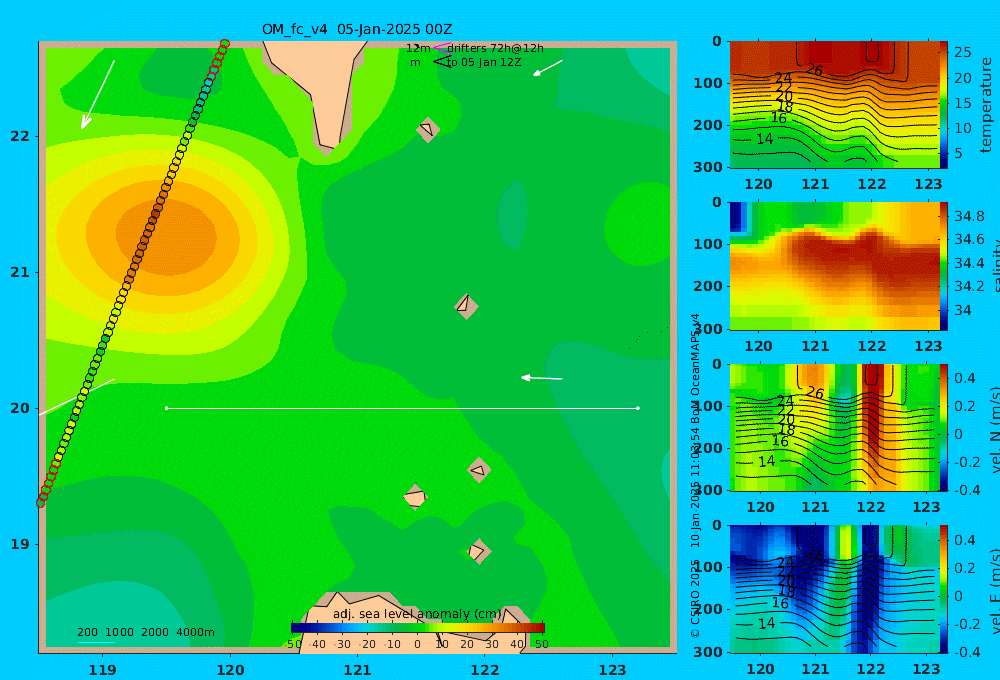
Task: Click the 34 tick on salinity color bar
Action: (x=963, y=311)
